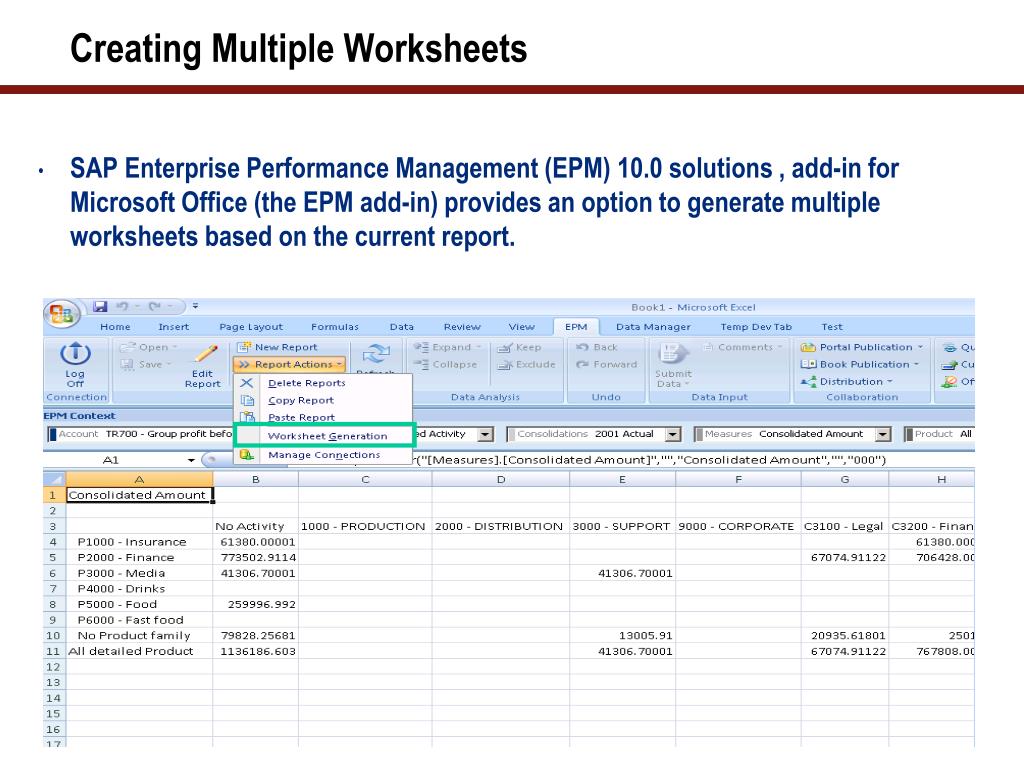This screenshot has width=1024, height=768.
Task: Click the value 773502.9114
Action: (x=258, y=558)
